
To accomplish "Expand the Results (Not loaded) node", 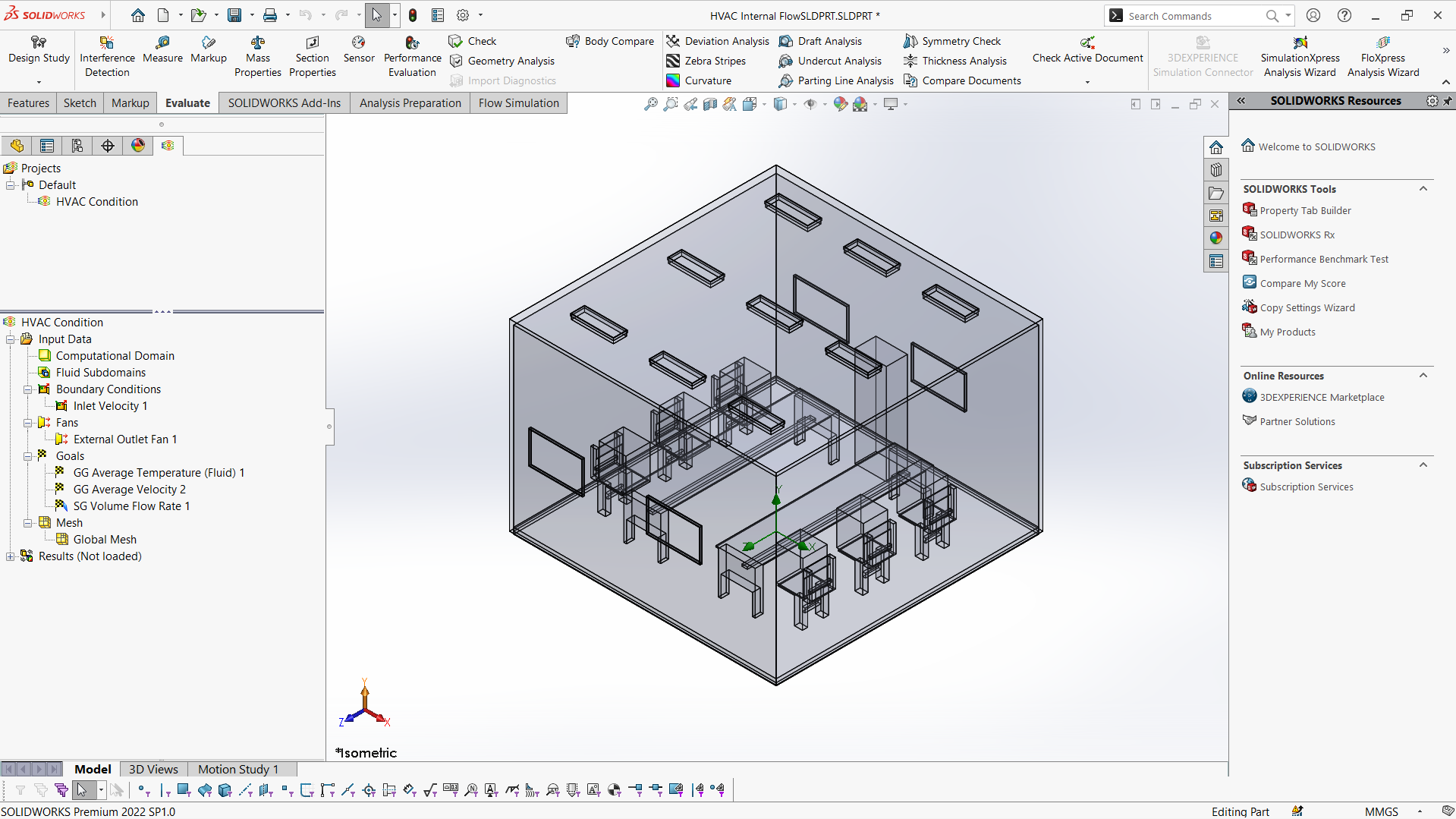I will coord(10,556).
